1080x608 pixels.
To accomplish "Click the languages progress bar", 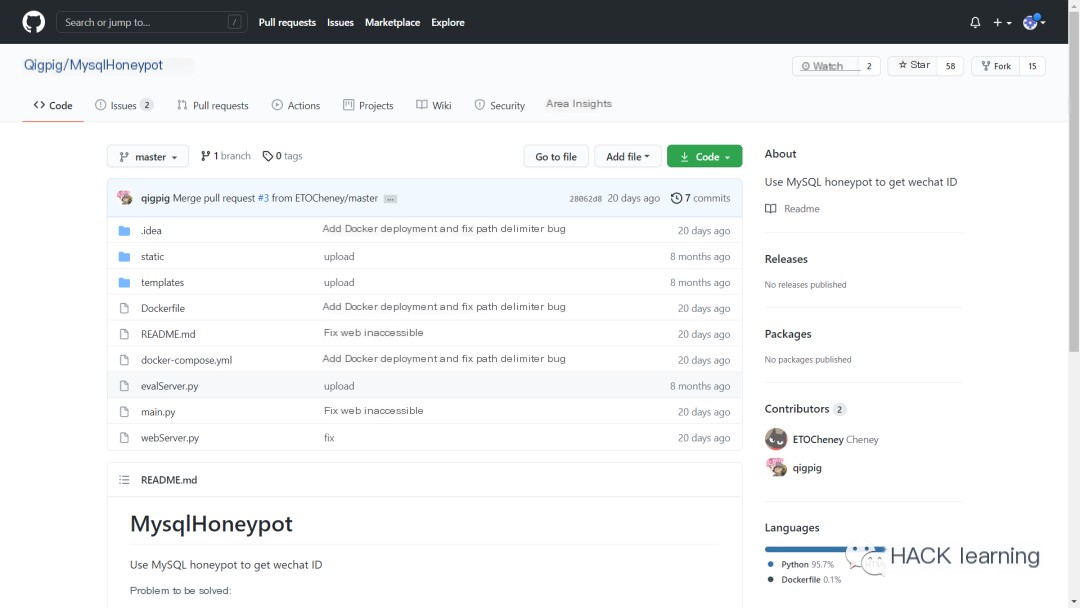I will [x=824, y=549].
